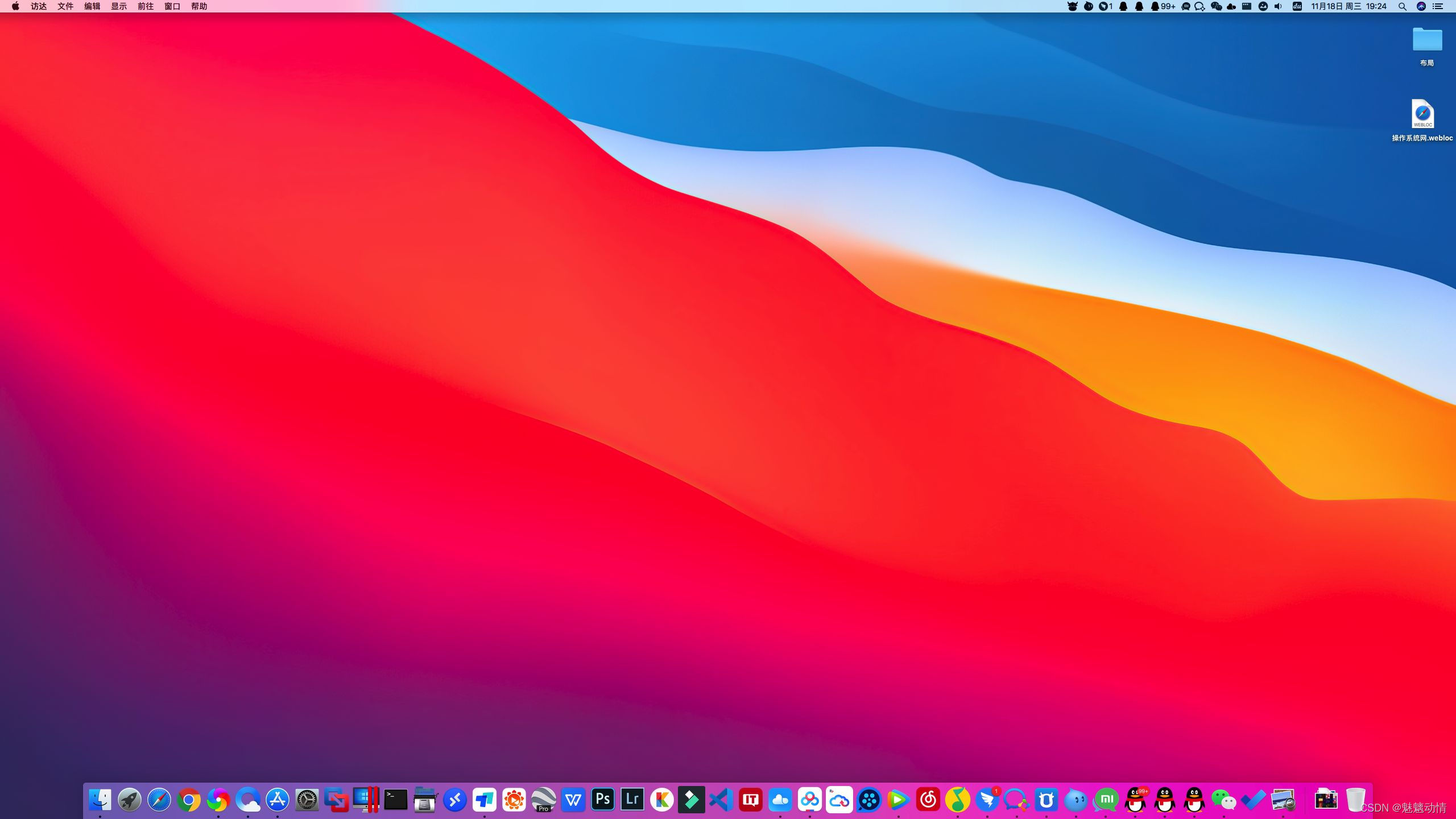Viewport: 1456px width, 819px height.
Task: Launch Google Chrome from the dock
Action: coord(189,800)
